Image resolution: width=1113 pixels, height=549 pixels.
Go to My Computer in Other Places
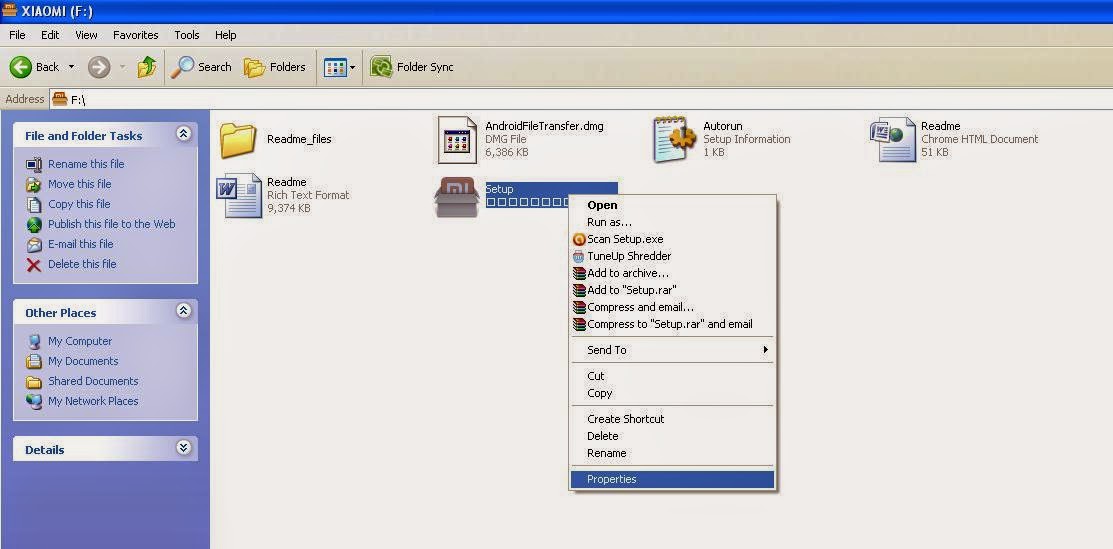pyautogui.click(x=80, y=341)
